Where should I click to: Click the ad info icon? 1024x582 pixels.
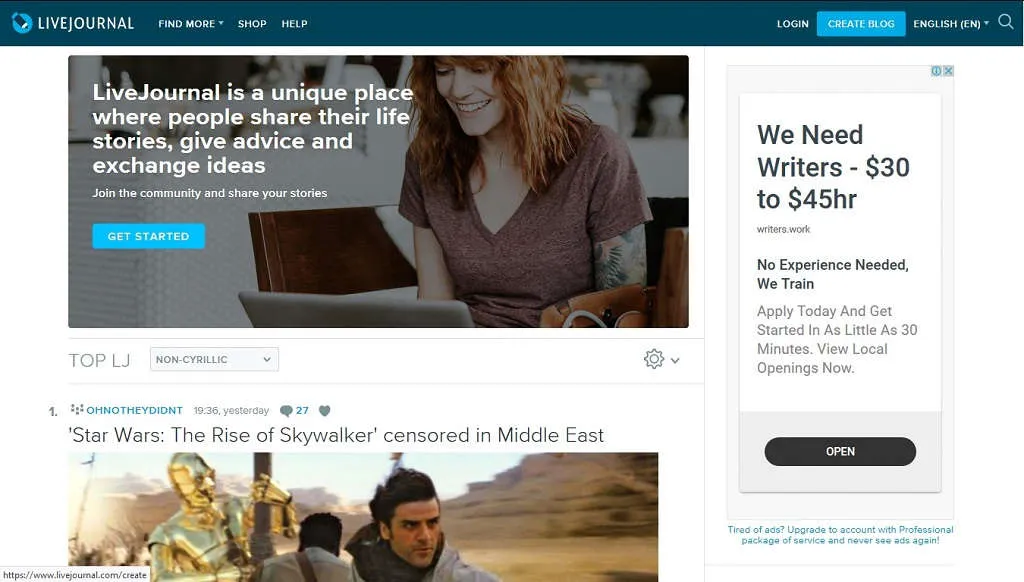coord(936,71)
